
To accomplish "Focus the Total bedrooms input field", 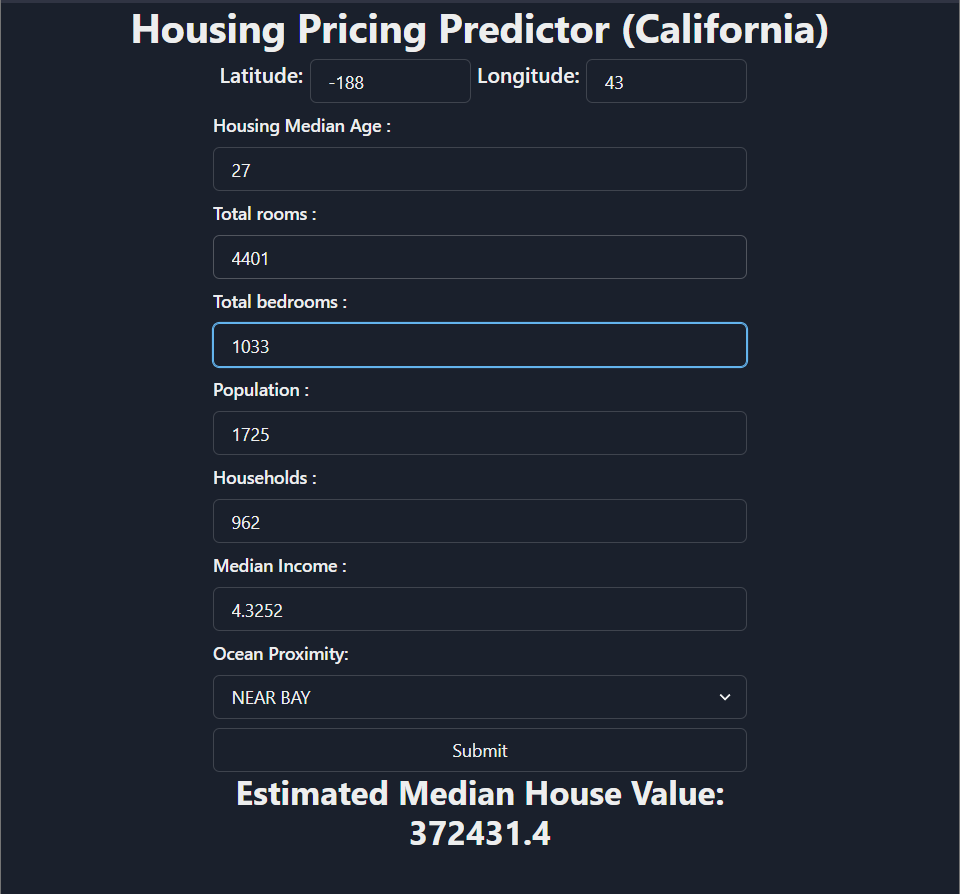I will click(x=479, y=345).
